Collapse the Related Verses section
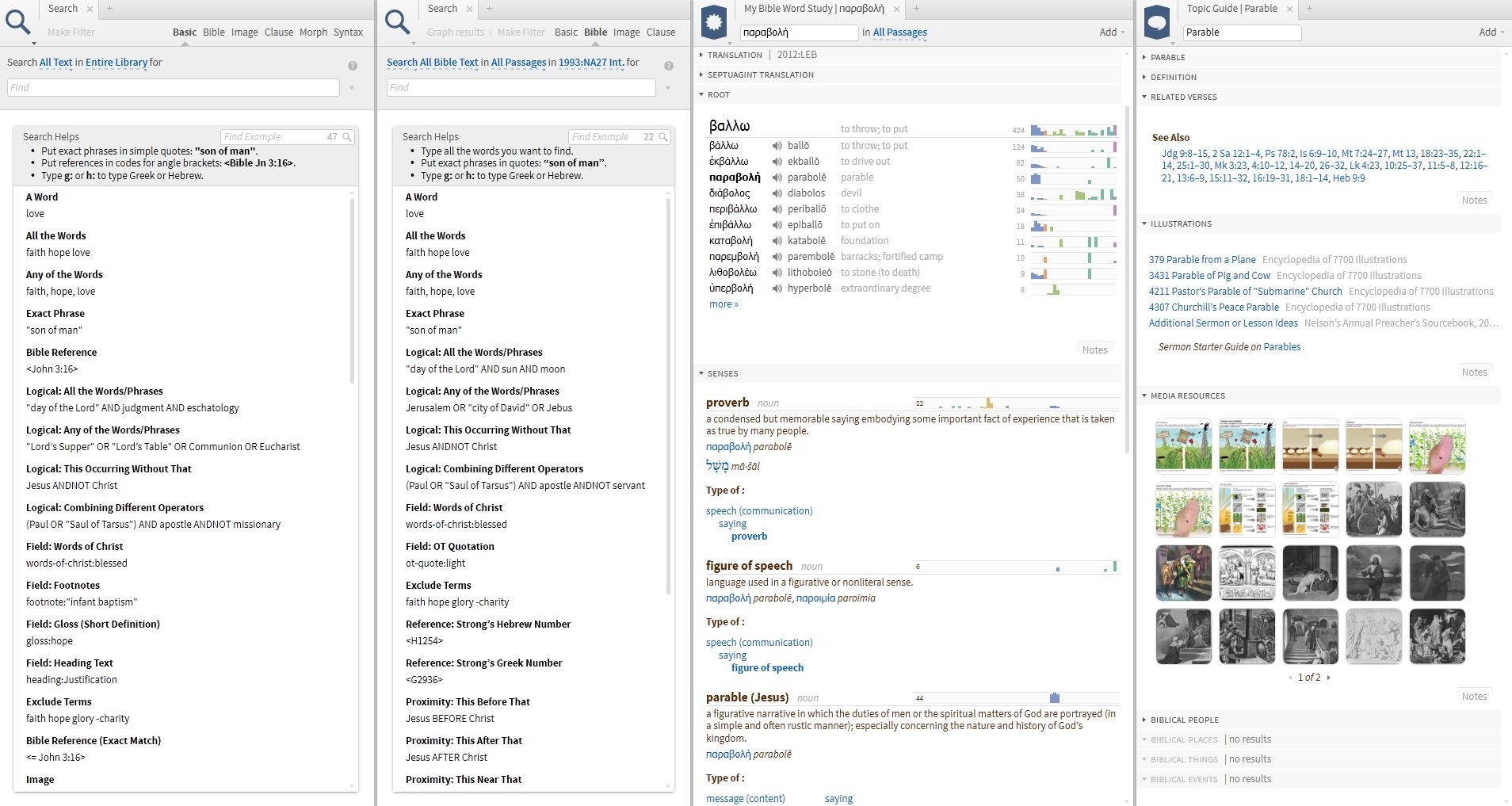The image size is (1512, 806). pos(1144,97)
